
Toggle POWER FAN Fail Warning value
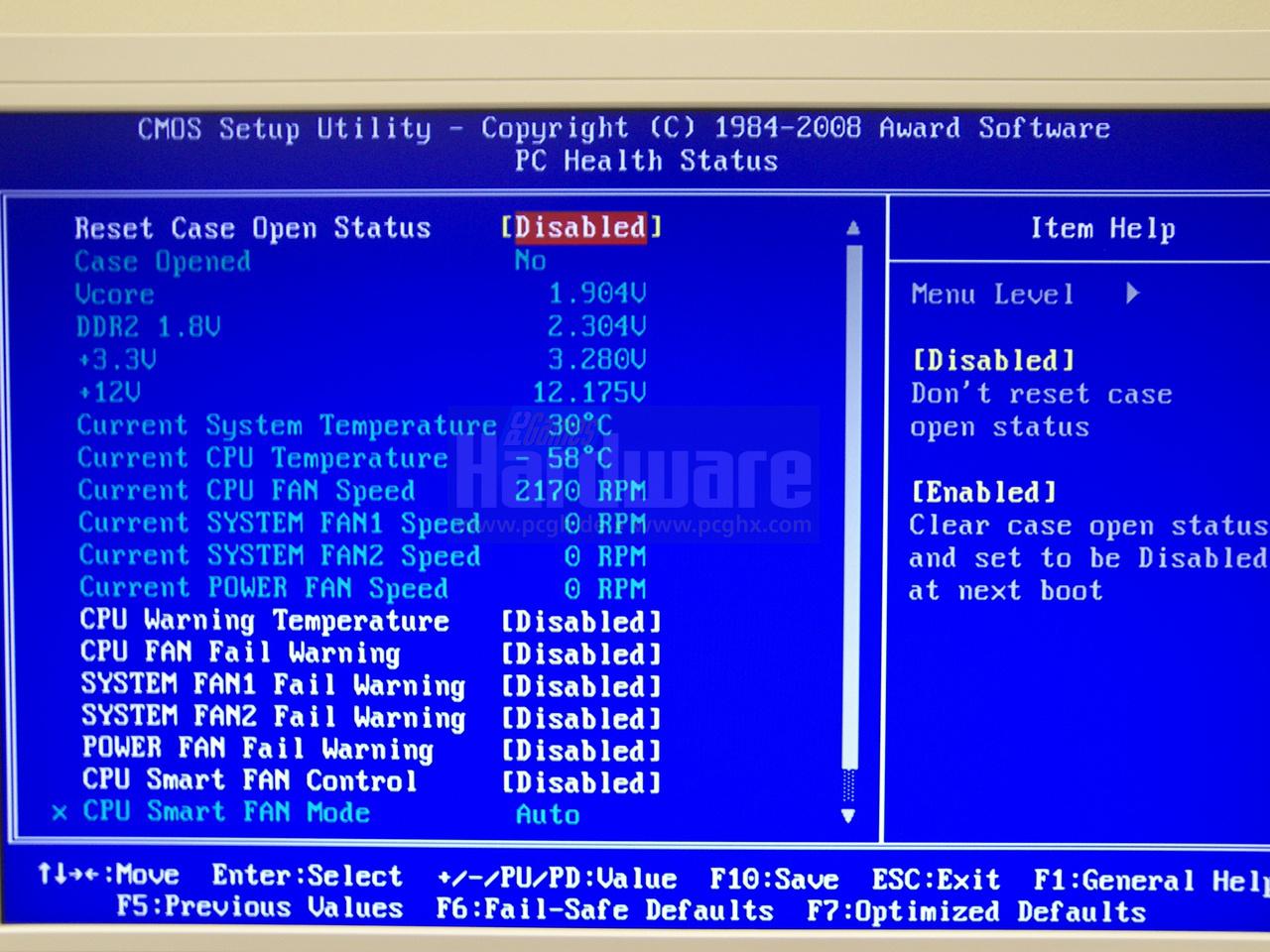pyautogui.click(x=581, y=751)
